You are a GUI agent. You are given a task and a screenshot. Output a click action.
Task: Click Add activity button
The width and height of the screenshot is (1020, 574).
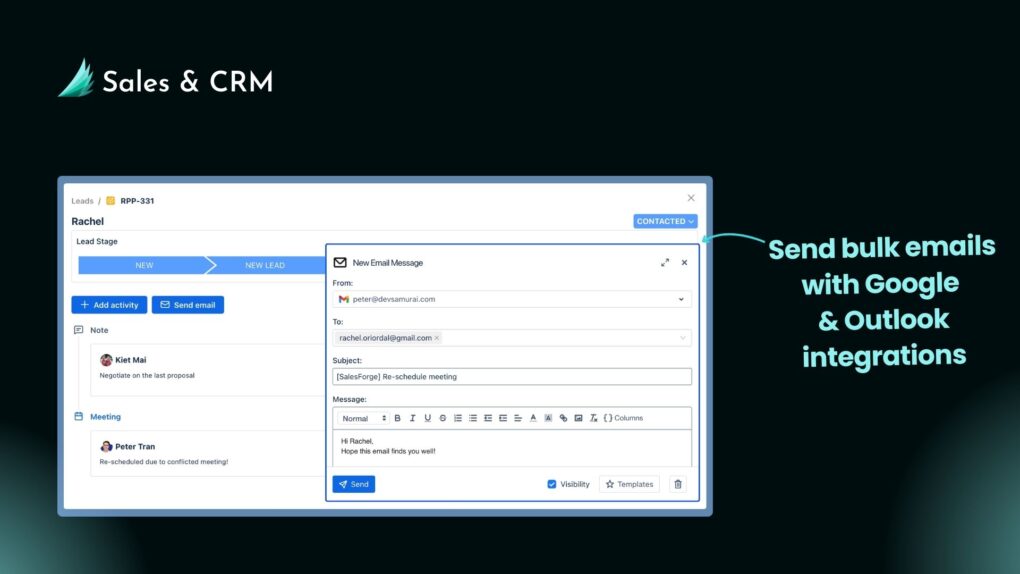point(109,305)
